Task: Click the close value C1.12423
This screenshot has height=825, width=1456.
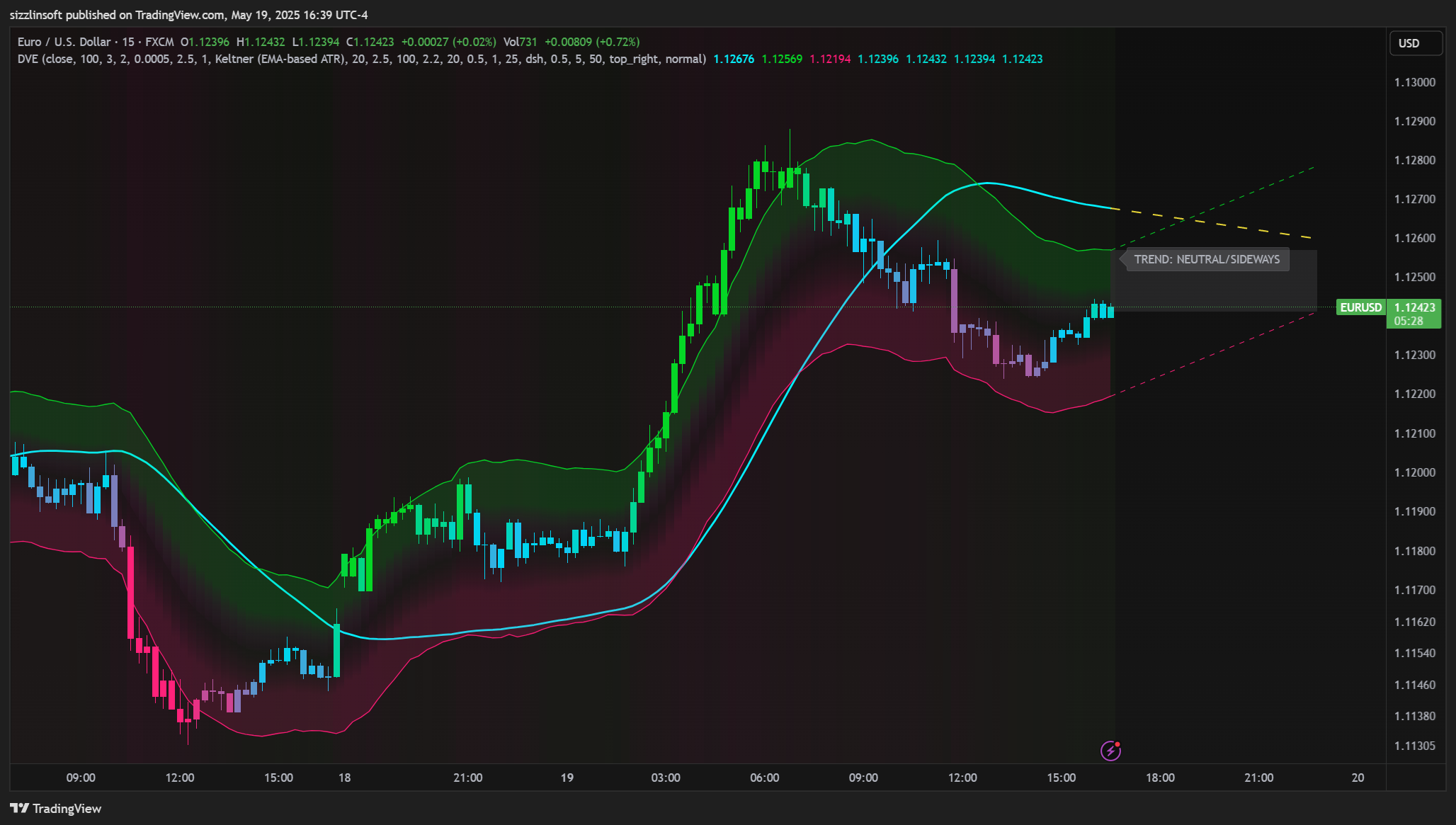Action: (370, 42)
